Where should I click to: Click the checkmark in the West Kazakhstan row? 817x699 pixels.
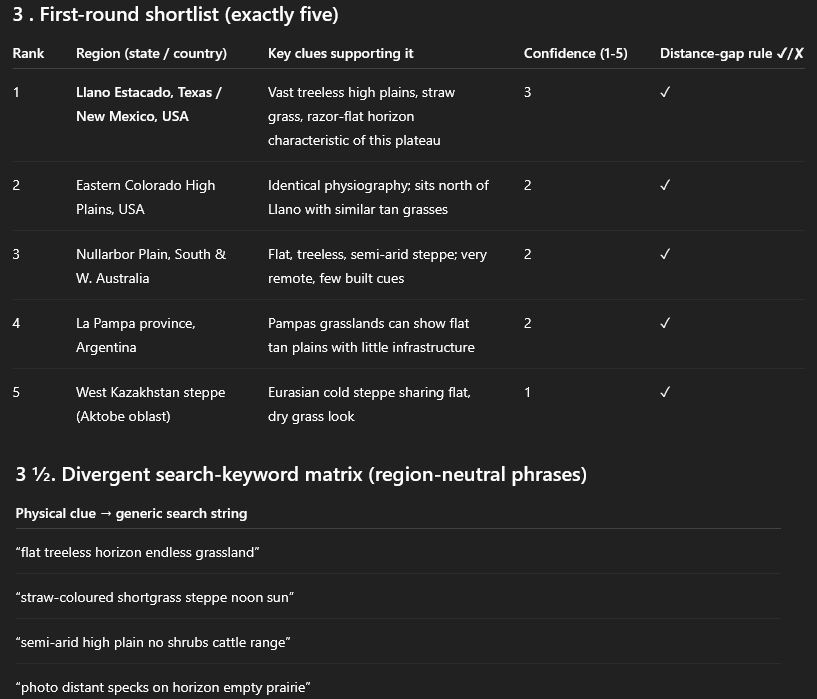(665, 392)
